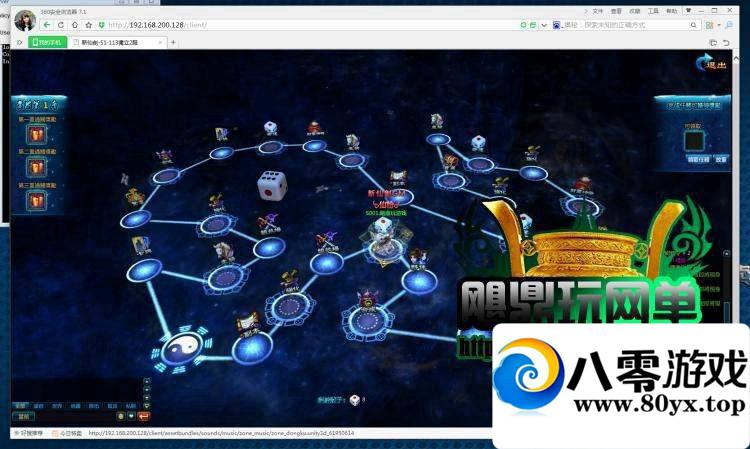Click the skin shirt icon in title bar

(x=689, y=11)
